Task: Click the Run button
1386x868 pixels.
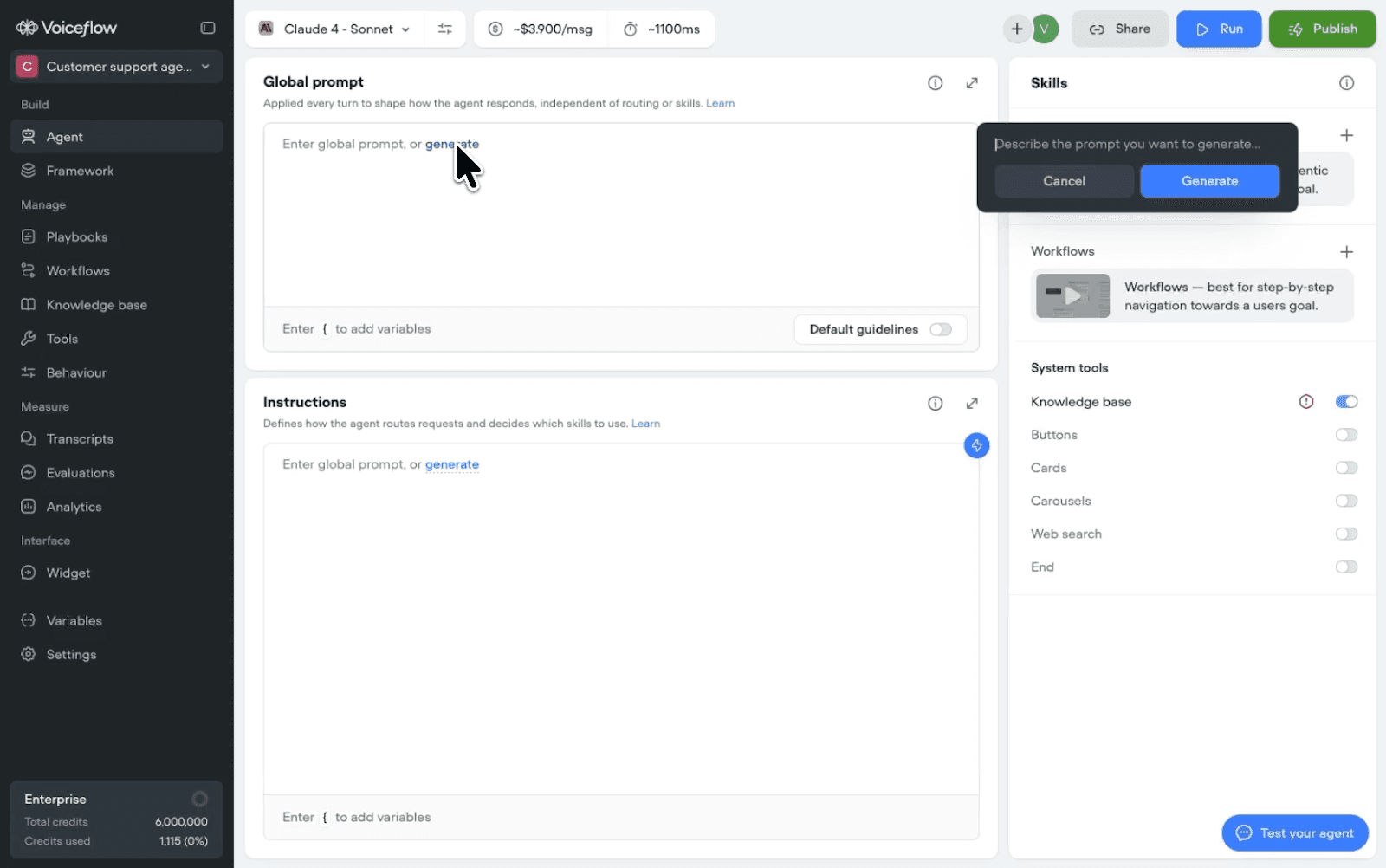Action: pyautogui.click(x=1219, y=29)
